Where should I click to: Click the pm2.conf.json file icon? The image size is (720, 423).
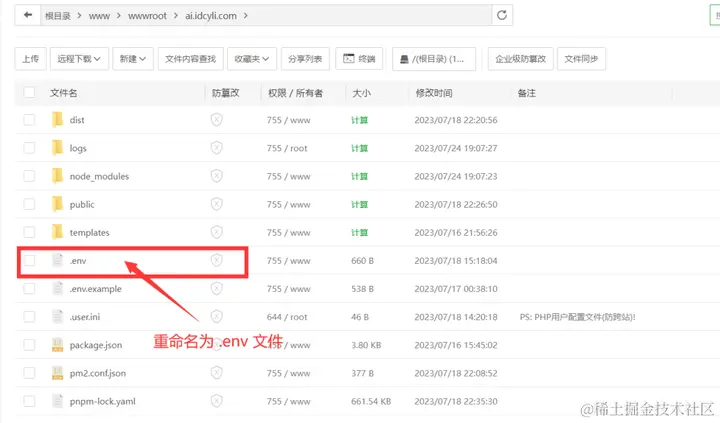click(57, 373)
